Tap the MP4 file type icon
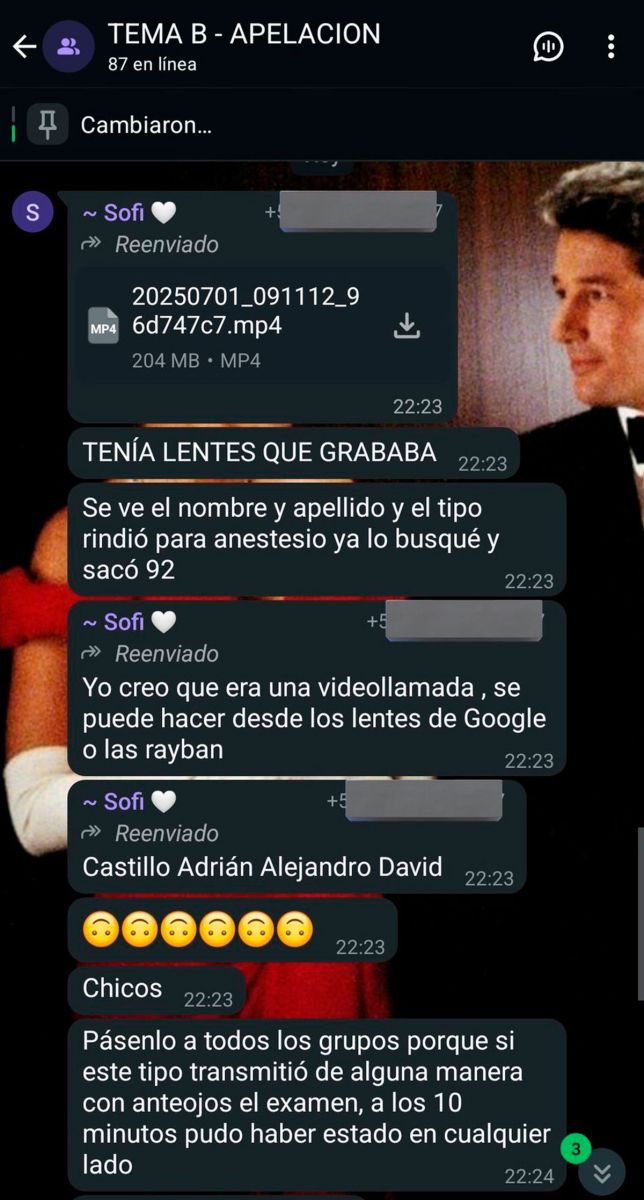 (103, 327)
